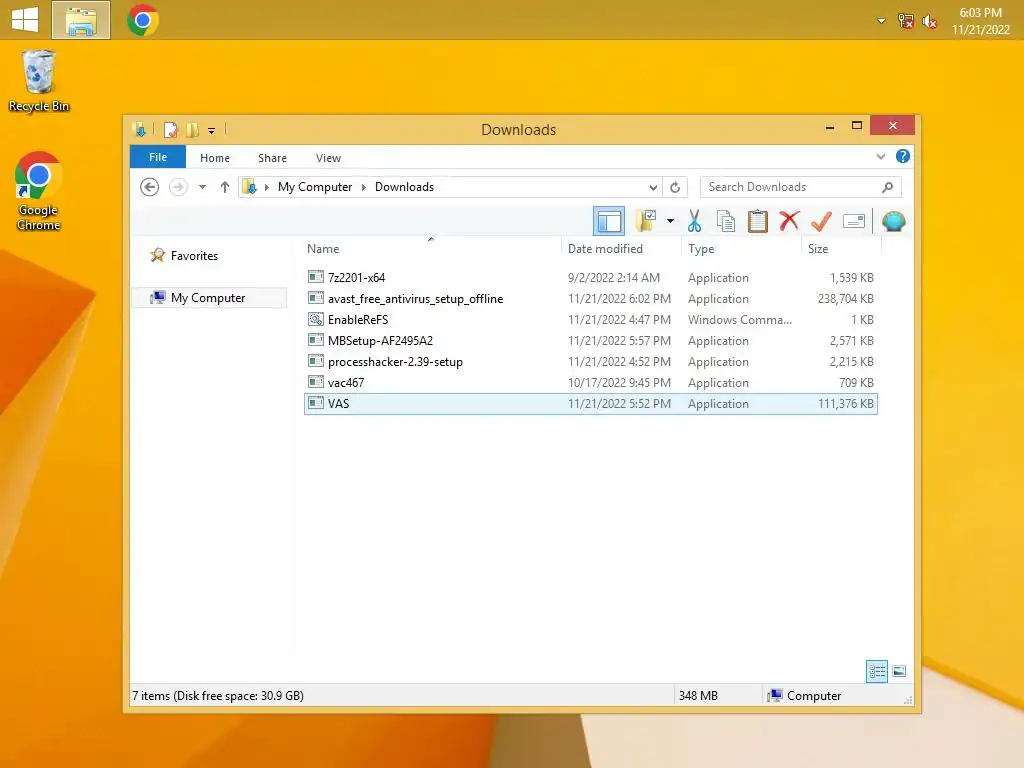Click the Copy pages icon
1024x768 pixels.
point(726,221)
